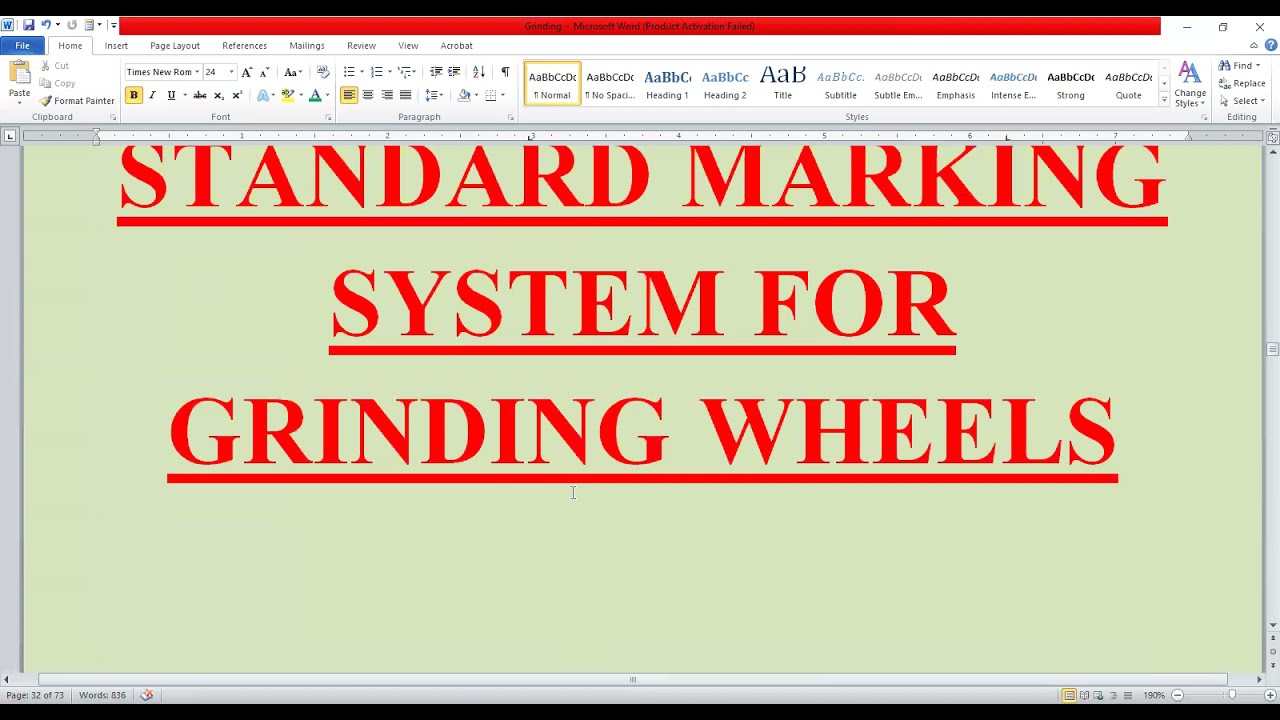Toggle Strikethrough formatting
Screen dimensions: 1280x720
pyautogui.click(x=200, y=95)
